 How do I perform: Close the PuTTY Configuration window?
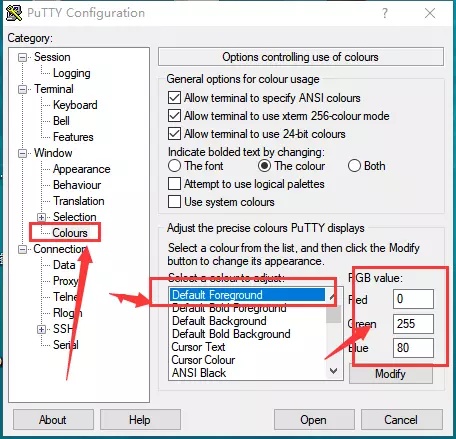(430, 13)
